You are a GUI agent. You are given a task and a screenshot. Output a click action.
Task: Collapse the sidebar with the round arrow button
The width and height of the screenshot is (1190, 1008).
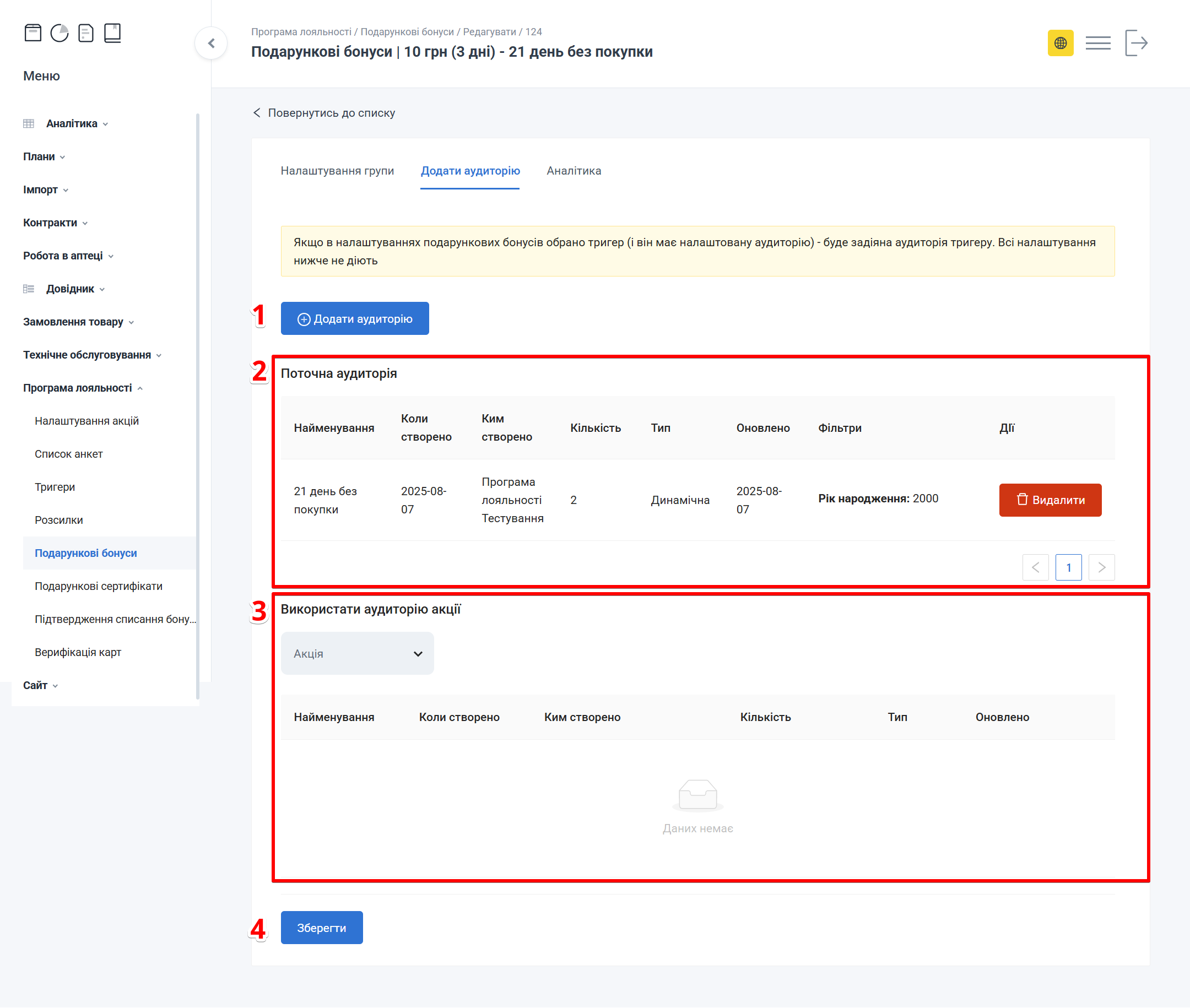click(x=212, y=44)
